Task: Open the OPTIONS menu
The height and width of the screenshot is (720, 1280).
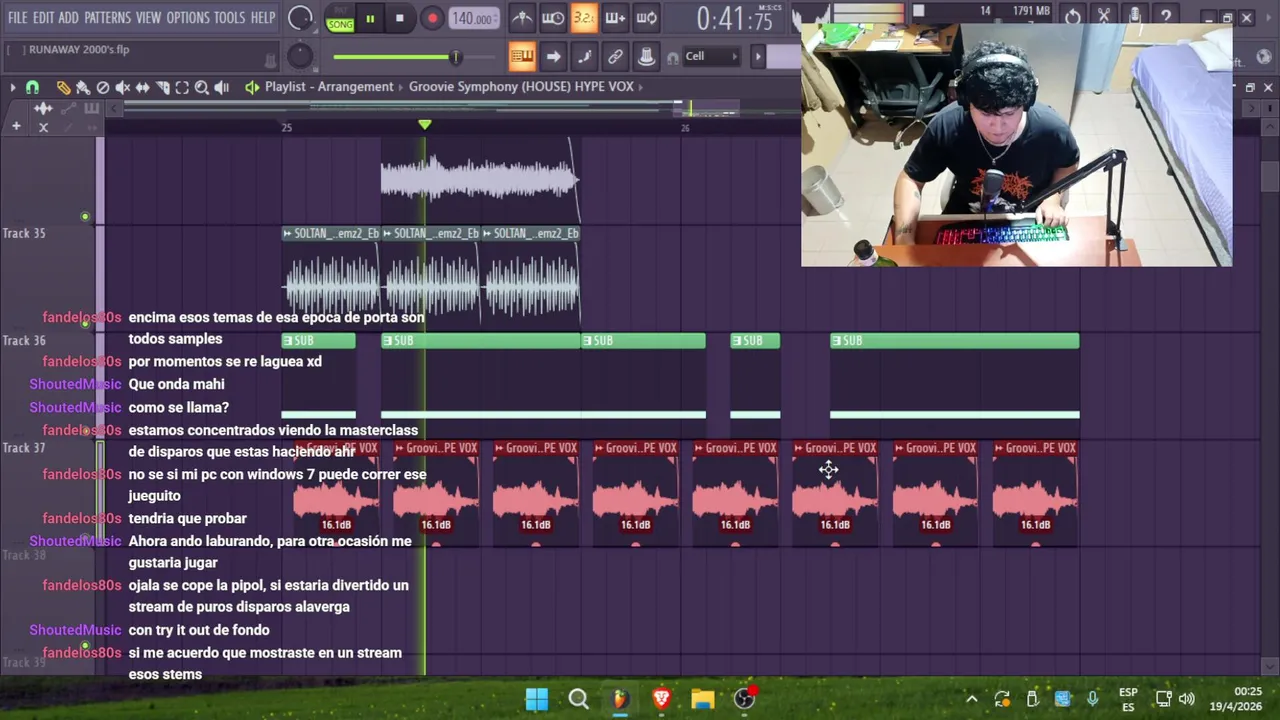Action: (188, 18)
